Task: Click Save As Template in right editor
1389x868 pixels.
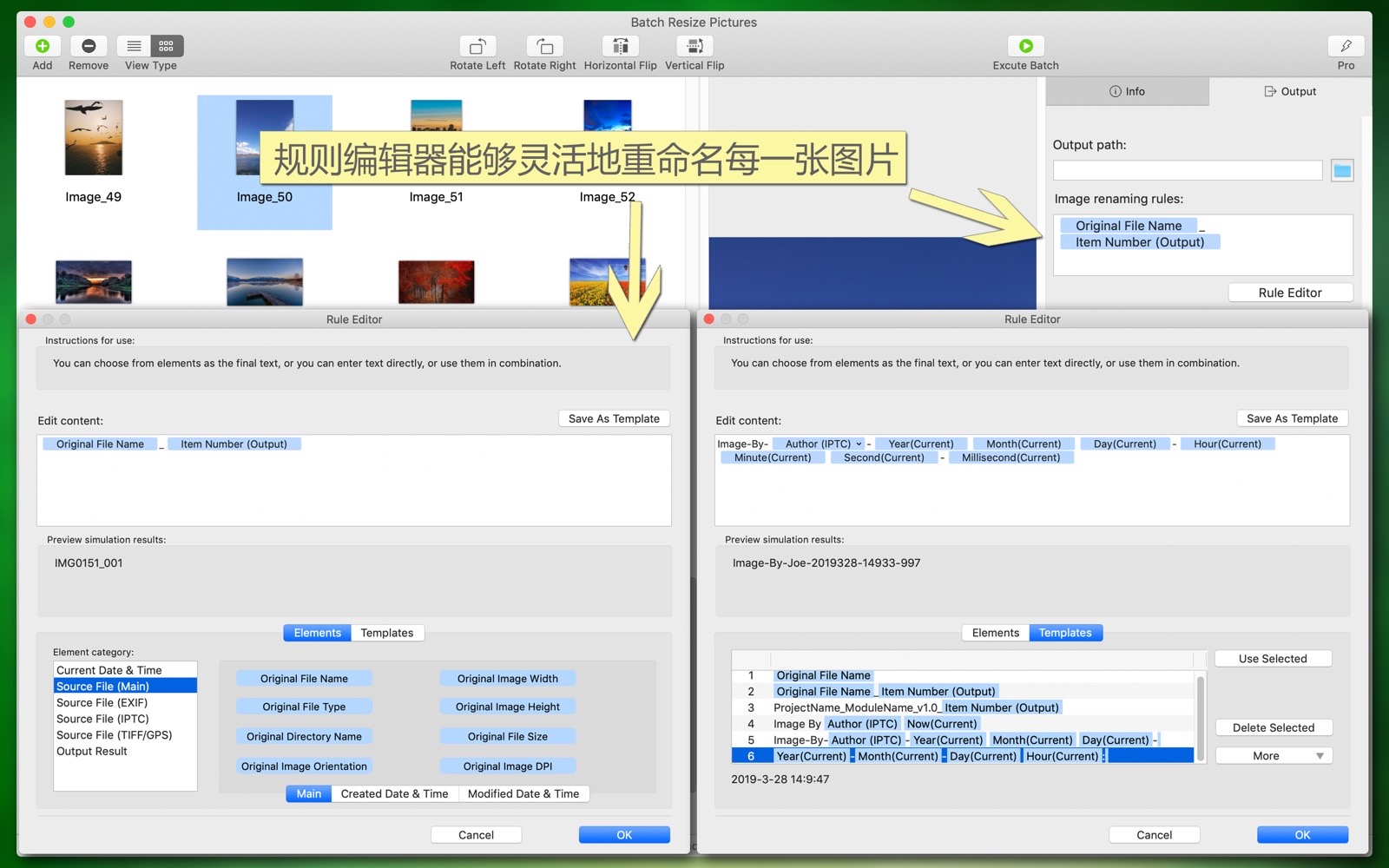Action: pyautogui.click(x=1292, y=418)
